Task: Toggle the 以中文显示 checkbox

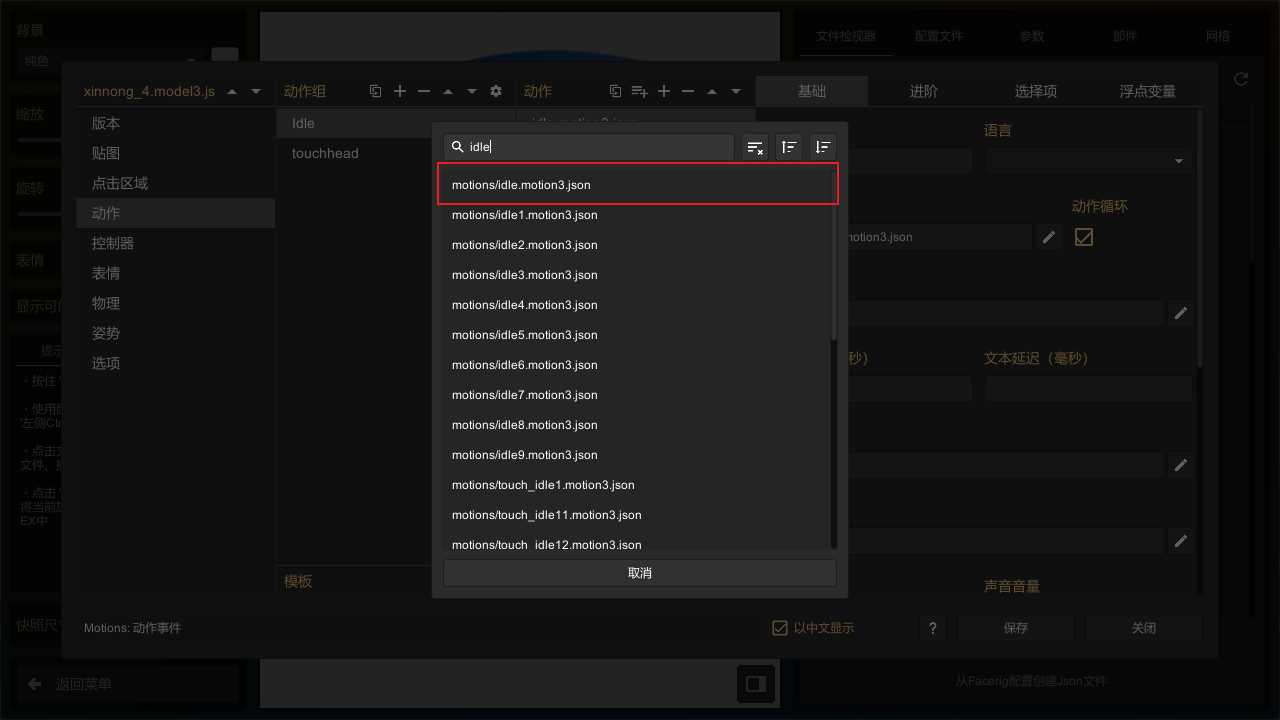Action: 780,628
